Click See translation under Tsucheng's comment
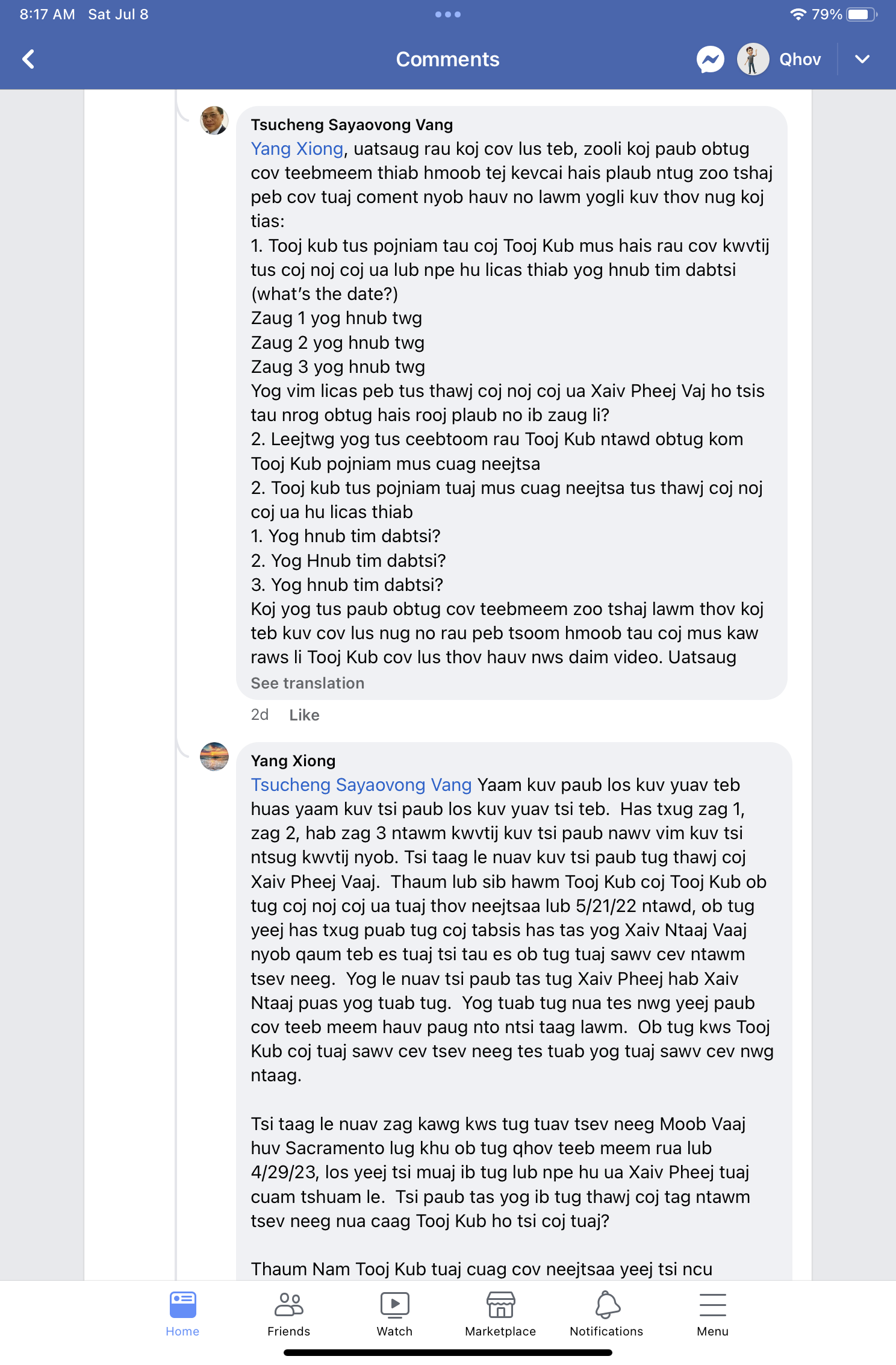 click(307, 683)
